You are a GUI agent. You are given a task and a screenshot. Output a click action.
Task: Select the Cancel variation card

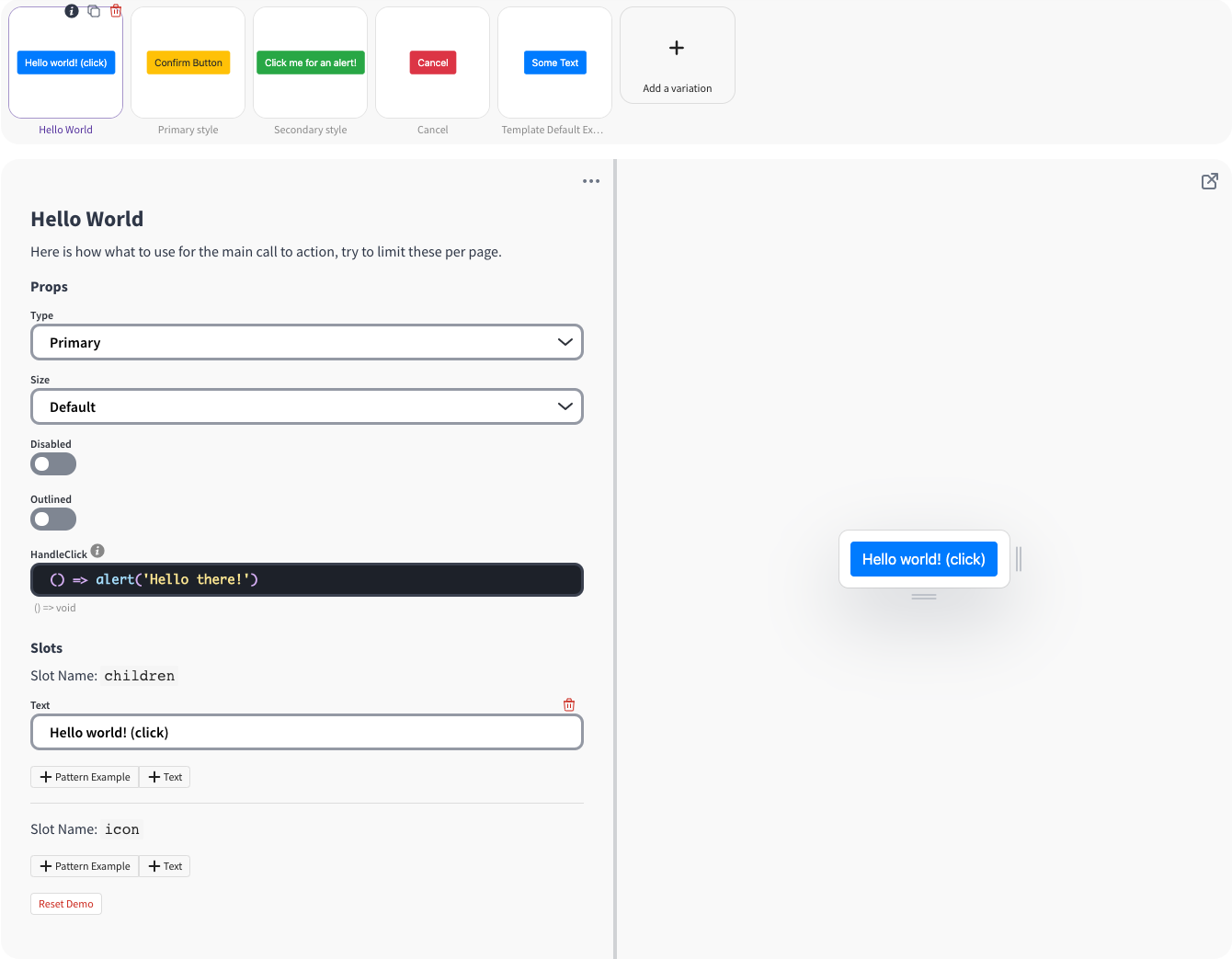coord(433,63)
